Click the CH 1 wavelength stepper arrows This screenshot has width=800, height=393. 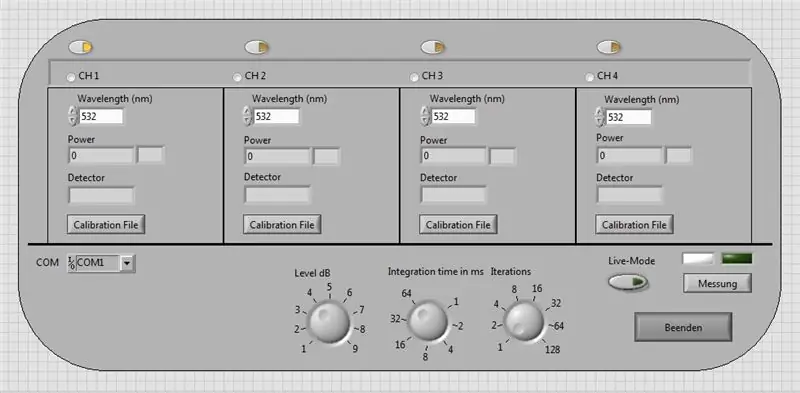(72, 116)
